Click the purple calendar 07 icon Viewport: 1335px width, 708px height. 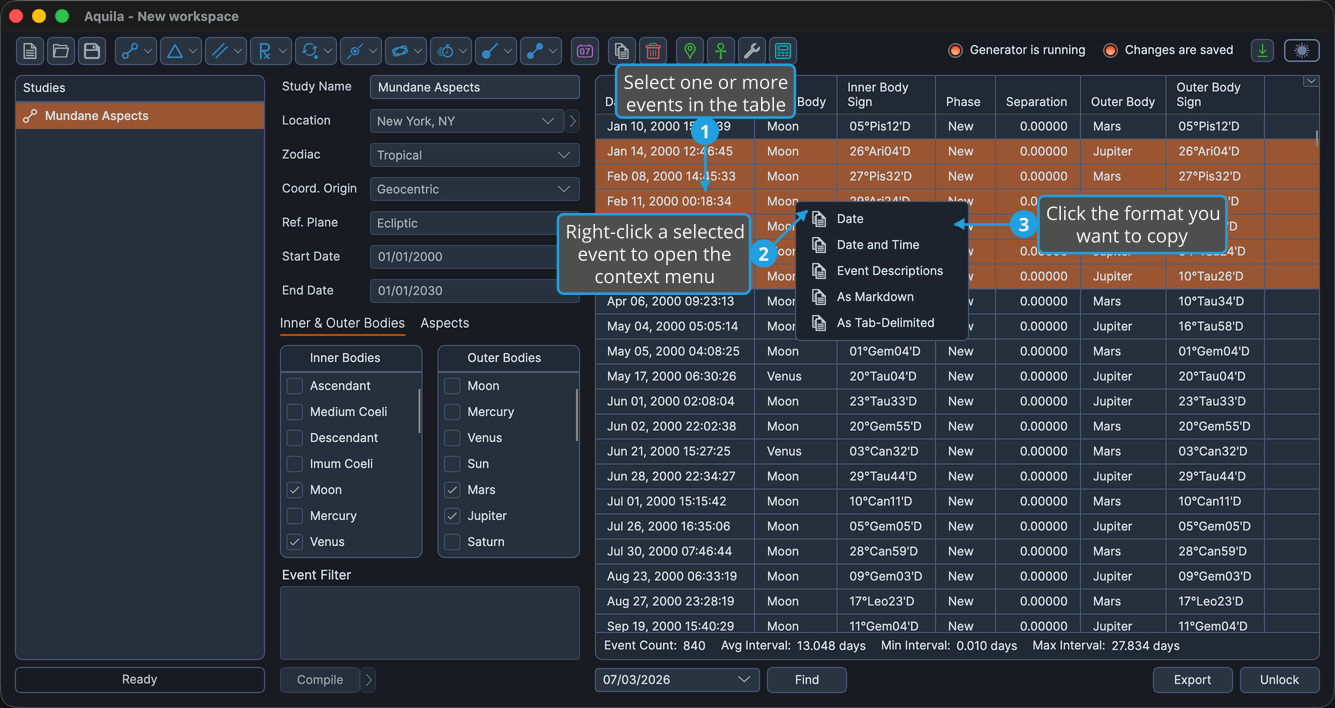pos(585,51)
